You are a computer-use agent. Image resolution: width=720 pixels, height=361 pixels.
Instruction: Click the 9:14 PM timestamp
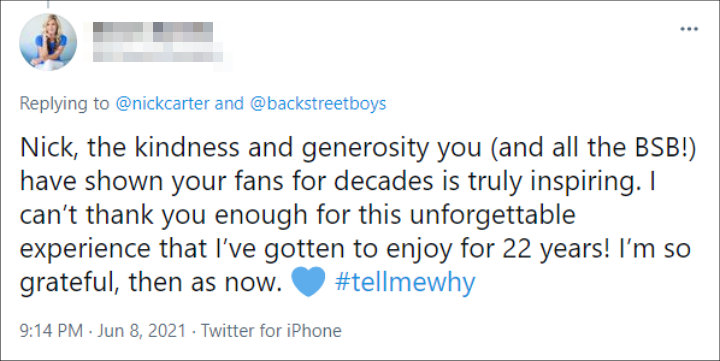(51, 331)
